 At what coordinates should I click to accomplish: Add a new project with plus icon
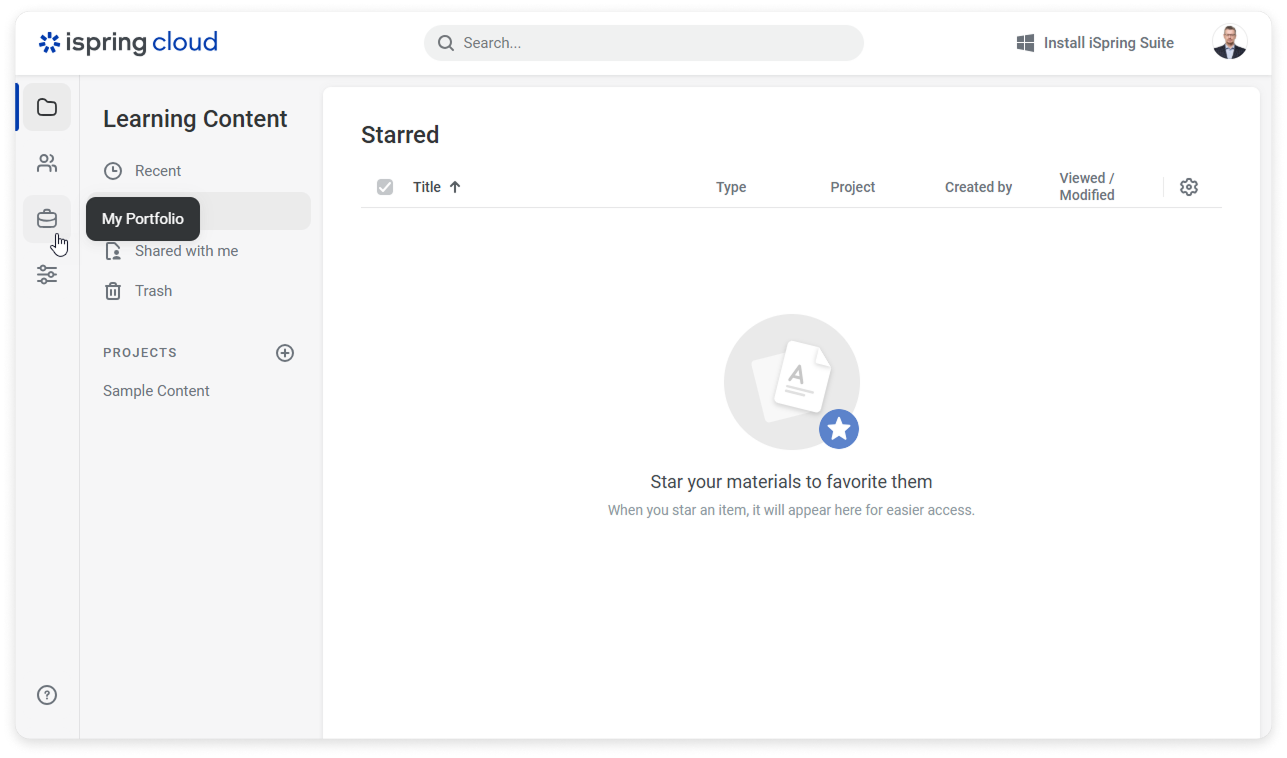285,353
